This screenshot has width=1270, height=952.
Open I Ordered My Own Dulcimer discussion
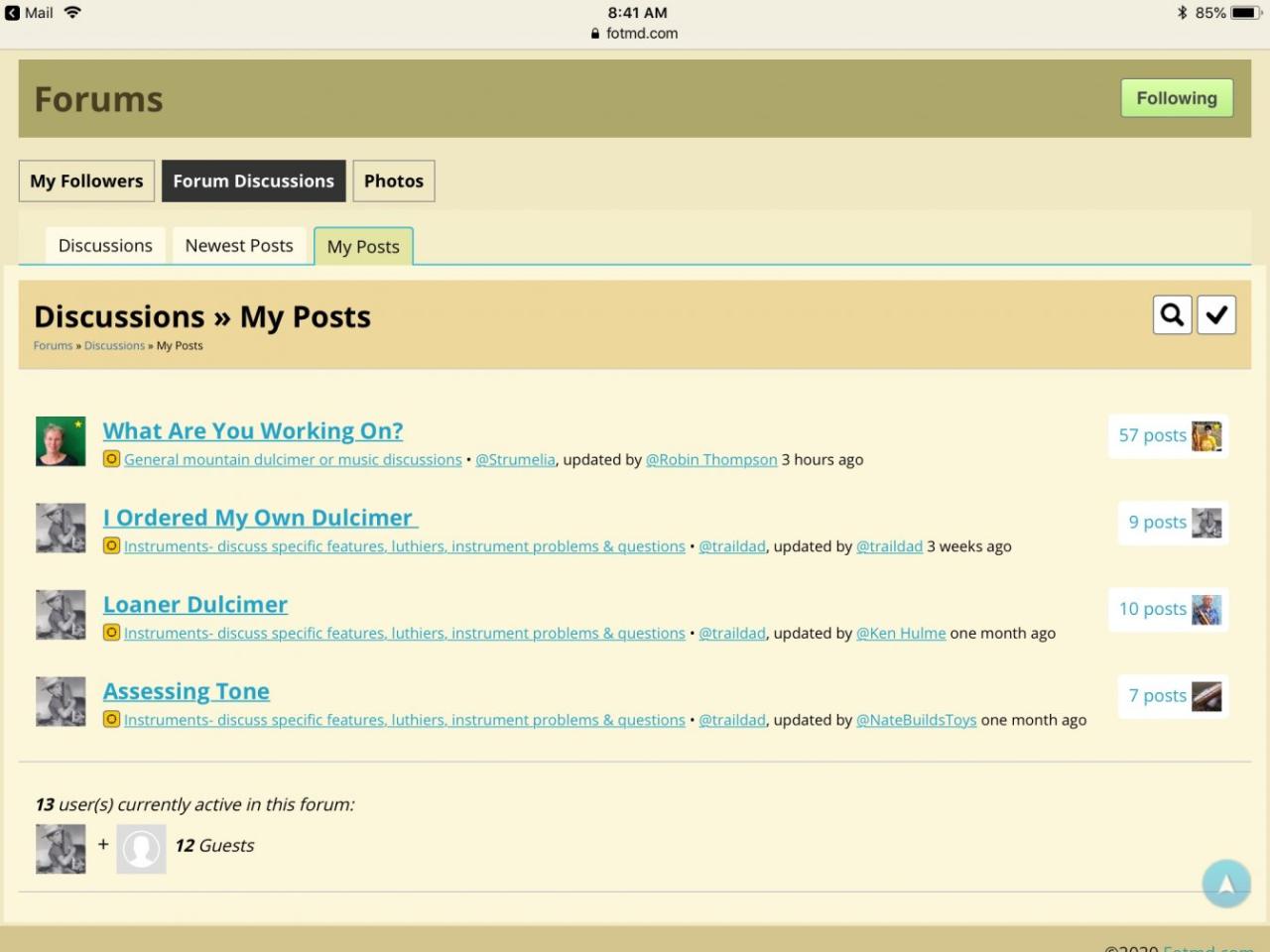point(260,518)
